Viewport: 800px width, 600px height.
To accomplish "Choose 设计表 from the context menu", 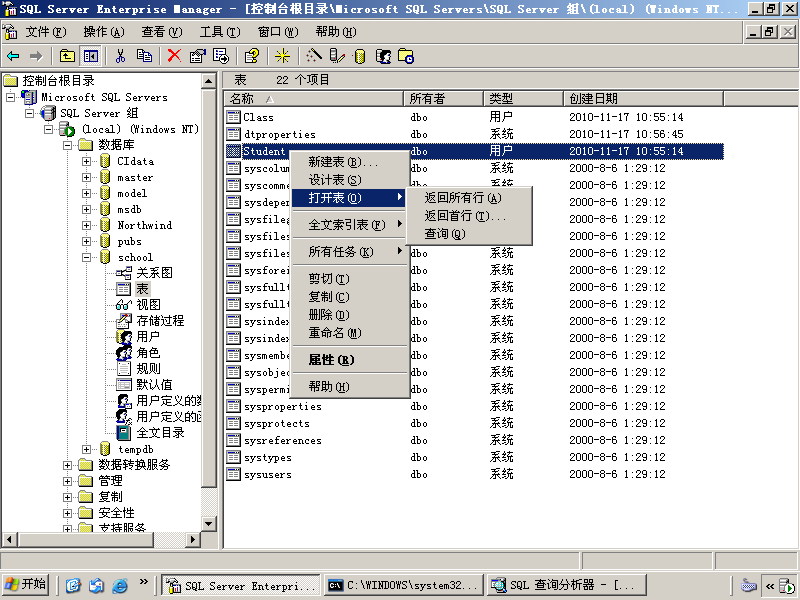I will (350, 180).
